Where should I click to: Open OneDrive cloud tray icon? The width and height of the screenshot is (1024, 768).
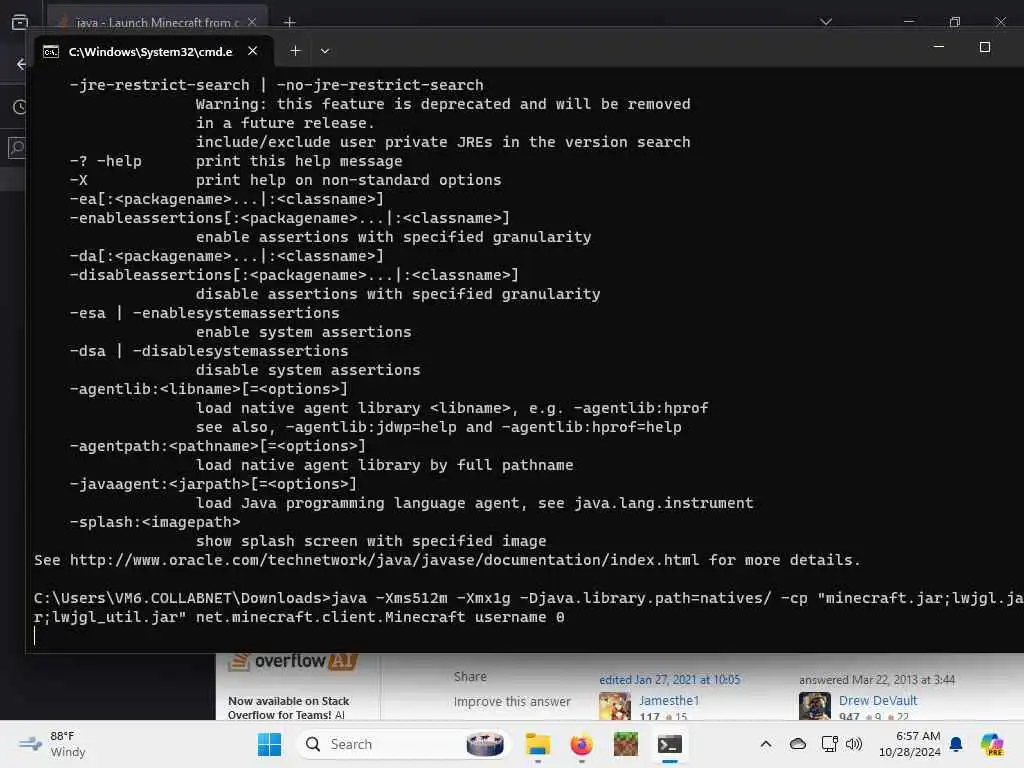797,744
